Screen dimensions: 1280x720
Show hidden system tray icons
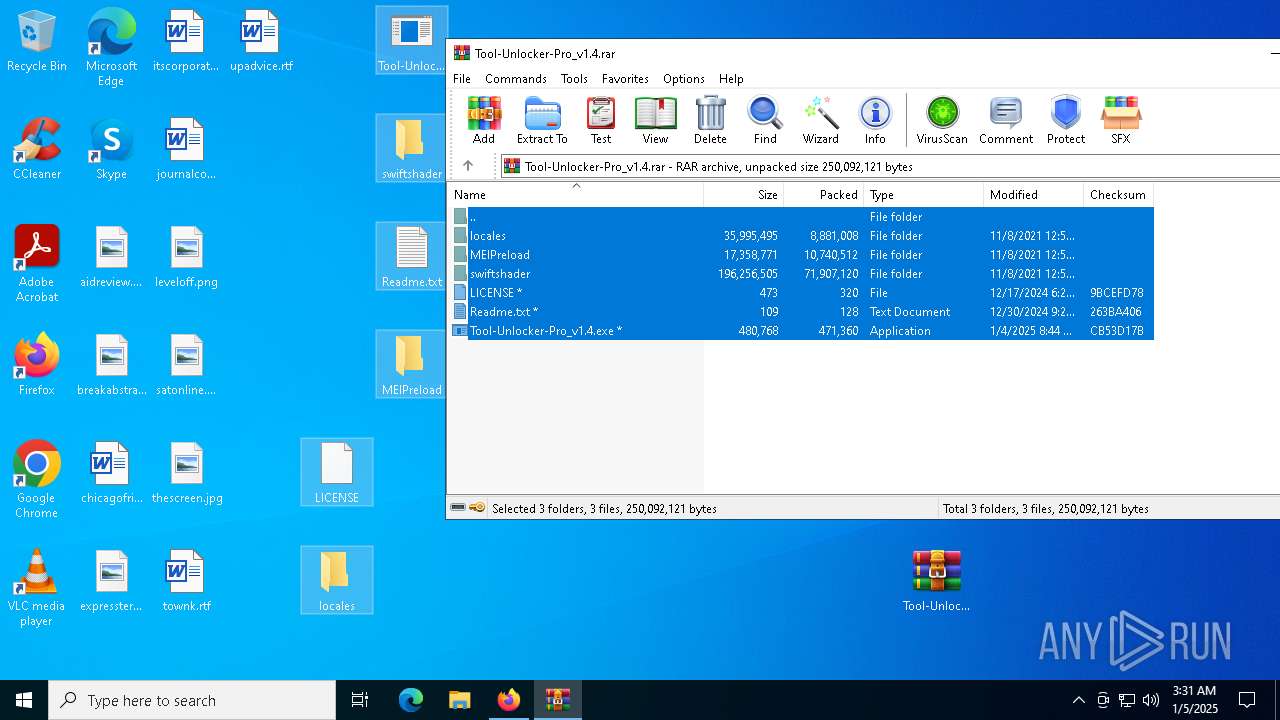(1078, 700)
